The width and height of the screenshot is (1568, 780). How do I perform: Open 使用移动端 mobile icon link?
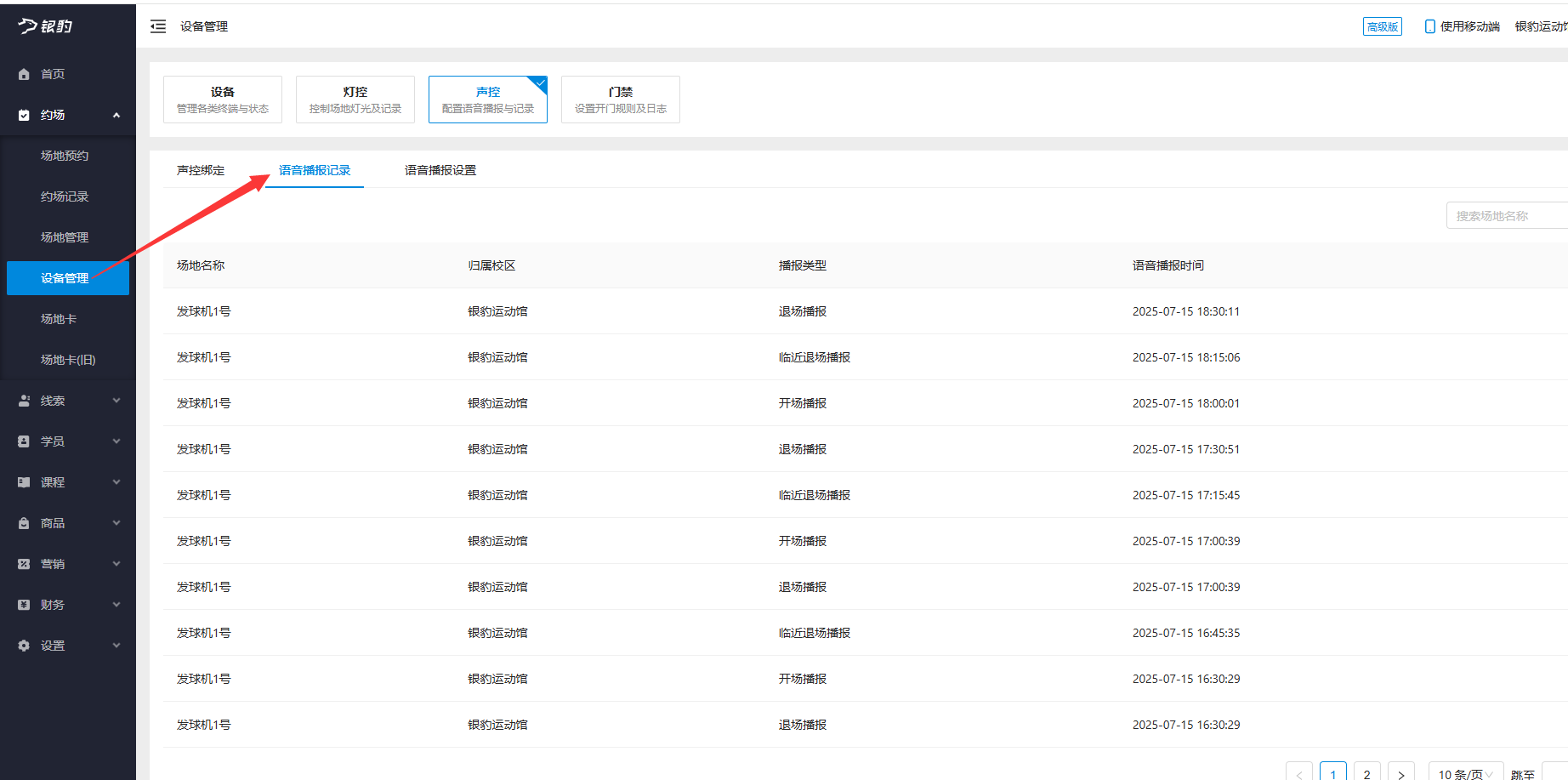(x=1430, y=26)
